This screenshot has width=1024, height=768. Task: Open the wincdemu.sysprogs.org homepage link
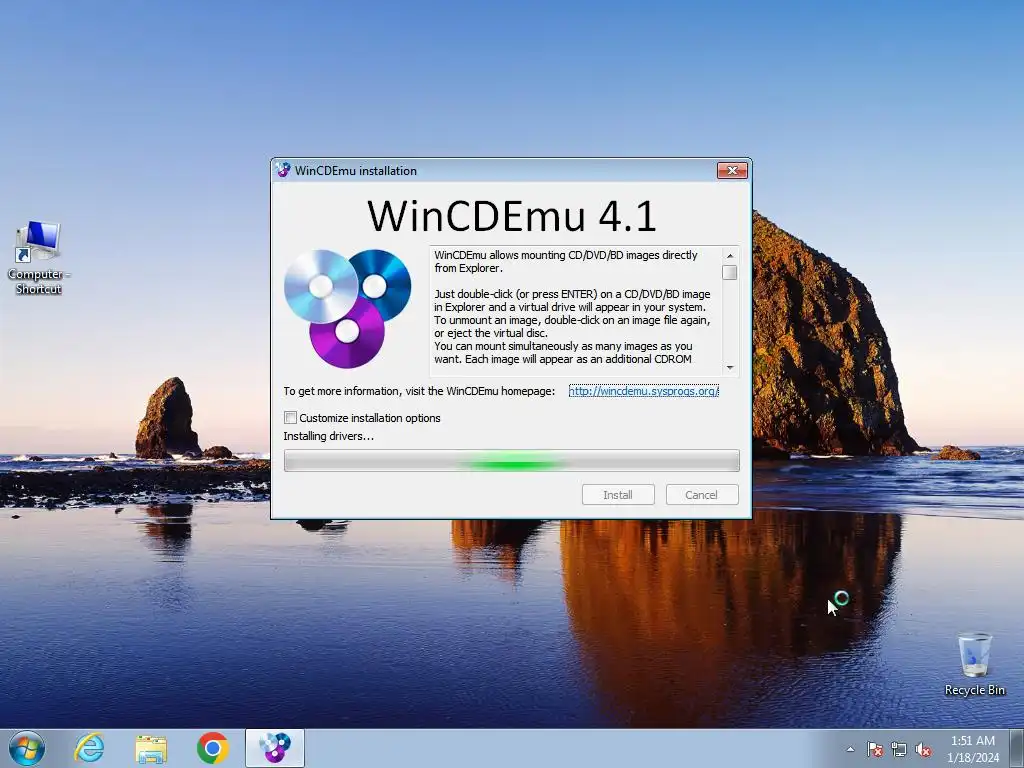pos(643,391)
